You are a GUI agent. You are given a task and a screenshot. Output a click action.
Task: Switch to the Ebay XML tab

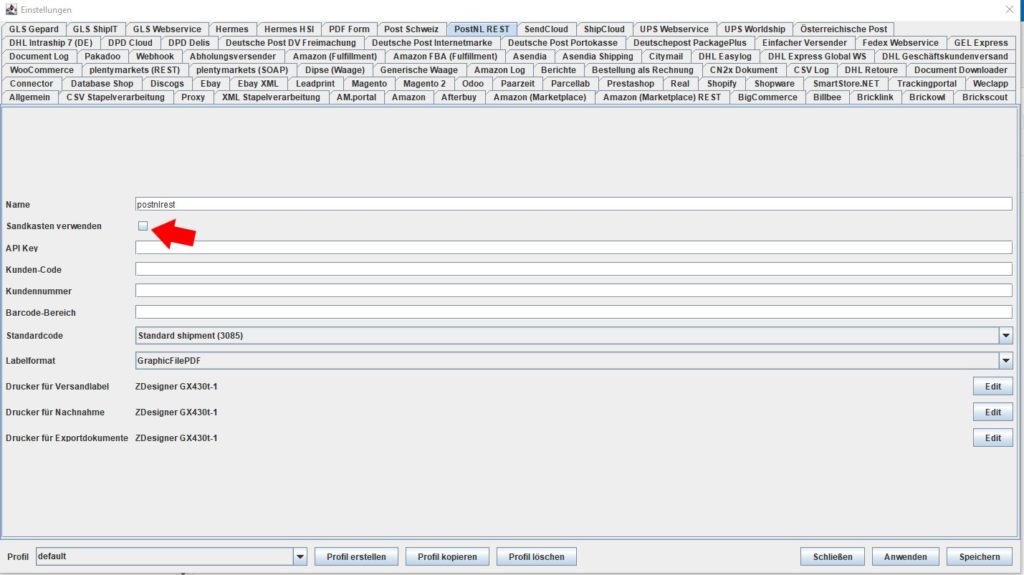tap(258, 84)
